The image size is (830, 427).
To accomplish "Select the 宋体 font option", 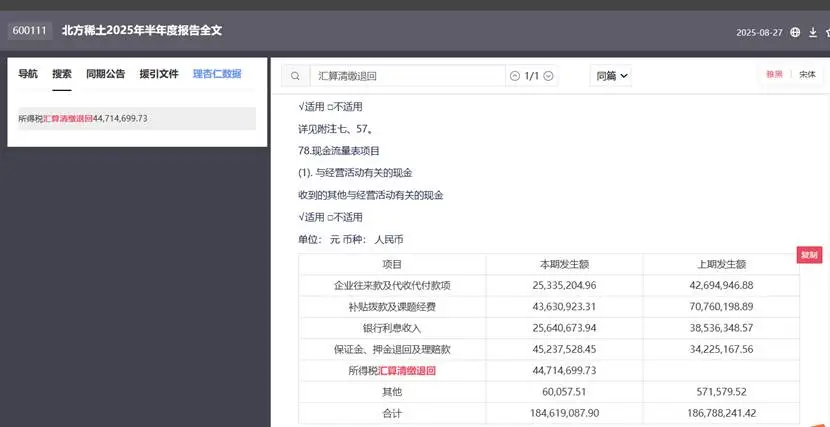I will click(x=807, y=75).
